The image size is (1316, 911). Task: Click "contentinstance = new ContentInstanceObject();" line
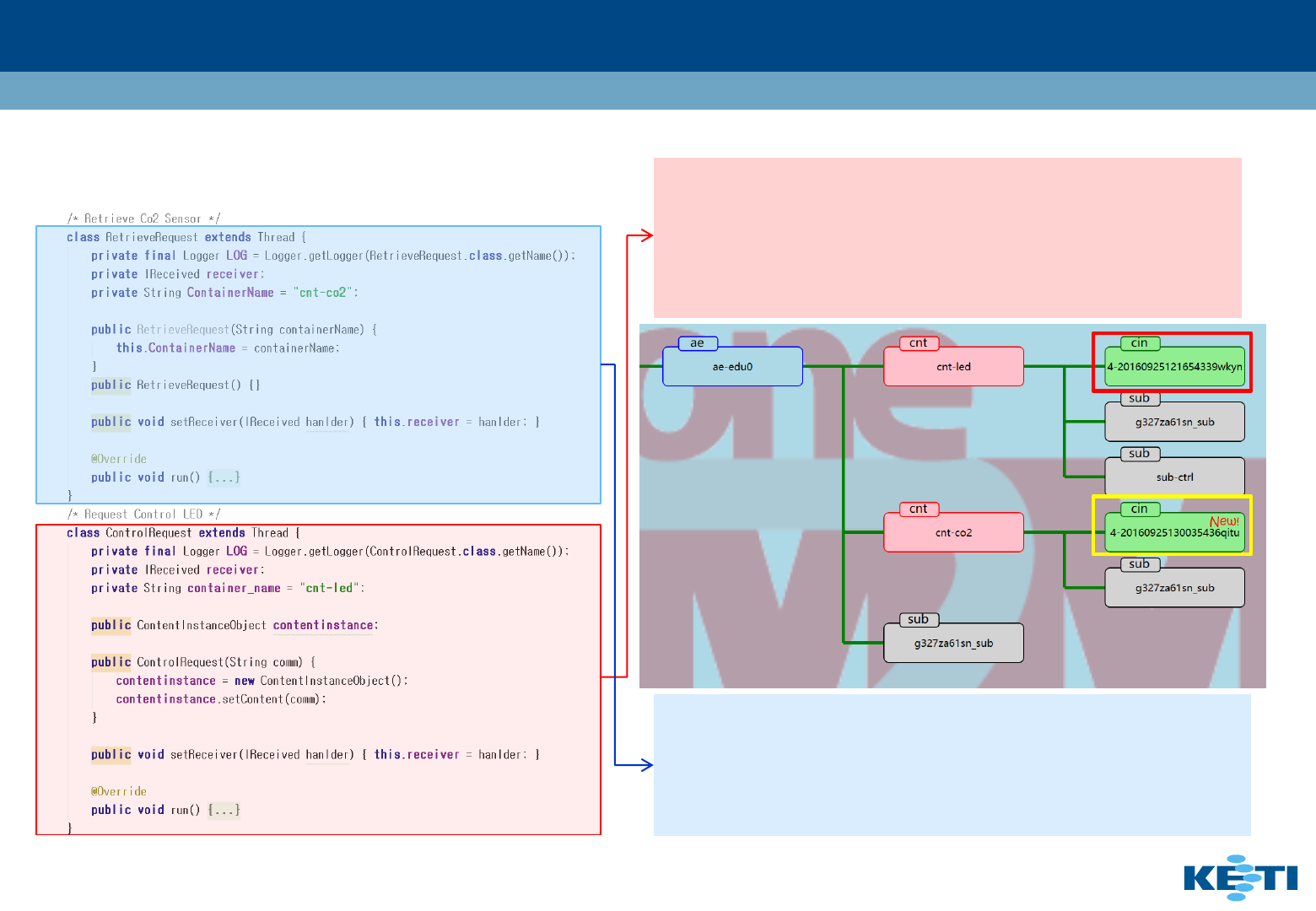[262, 681]
